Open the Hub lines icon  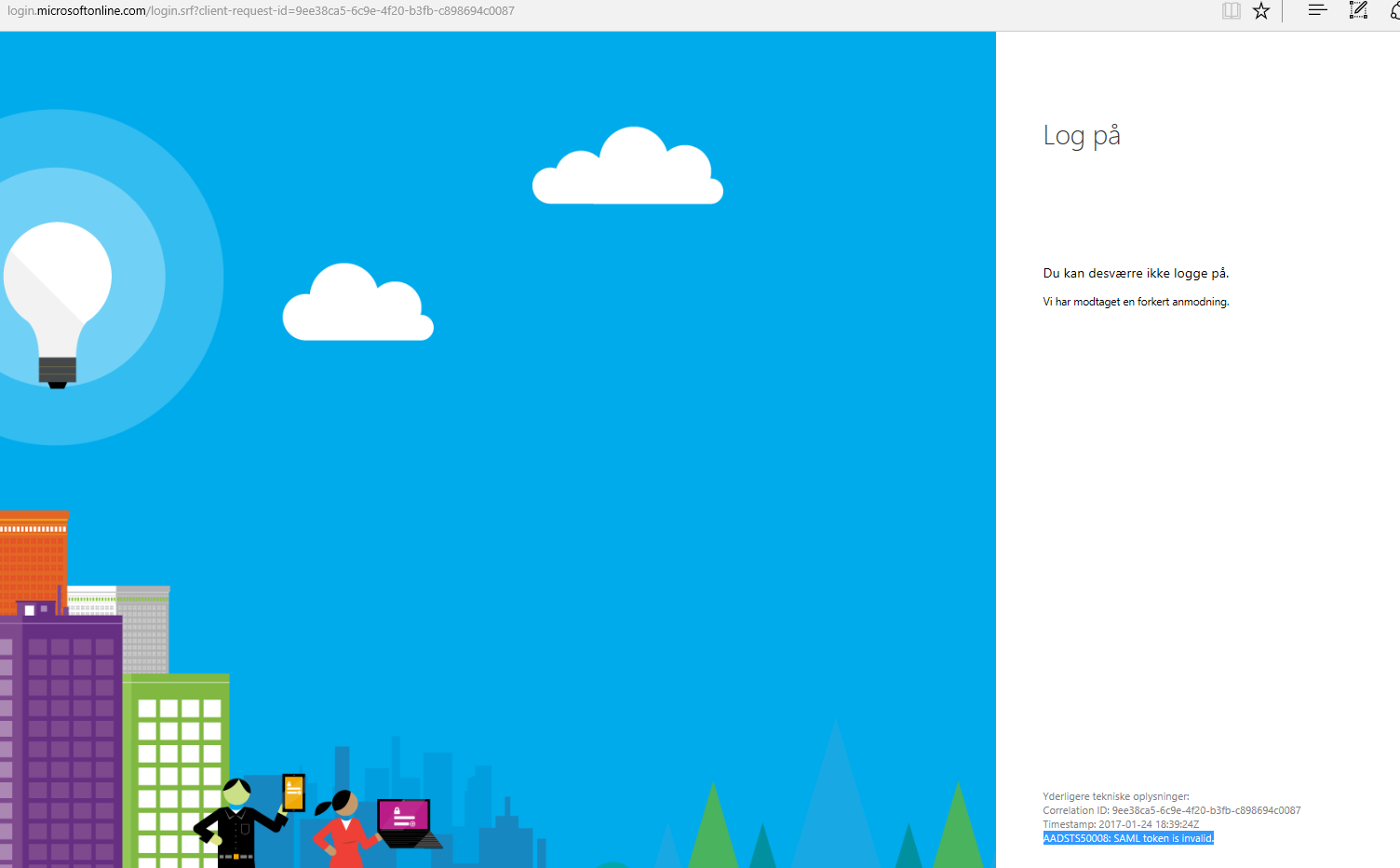tap(1317, 10)
